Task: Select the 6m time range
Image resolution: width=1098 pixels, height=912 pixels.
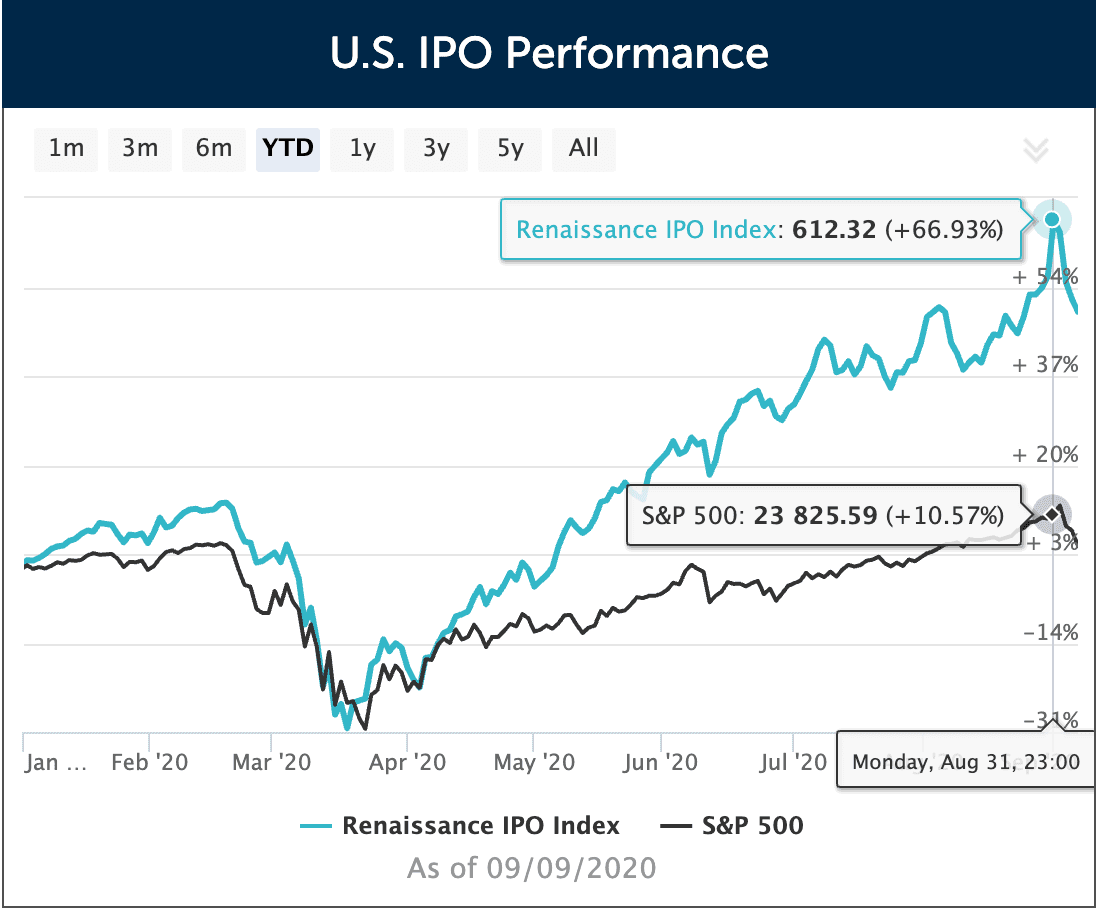Action: 213,149
